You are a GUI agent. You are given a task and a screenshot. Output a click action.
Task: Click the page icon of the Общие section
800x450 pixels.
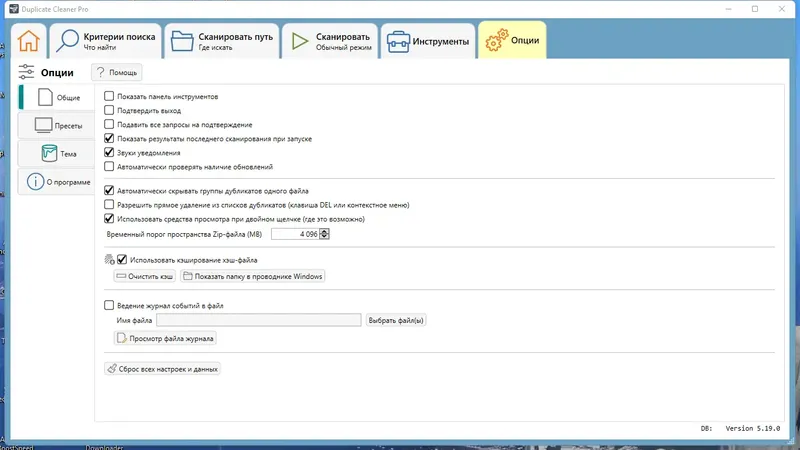[x=45, y=97]
